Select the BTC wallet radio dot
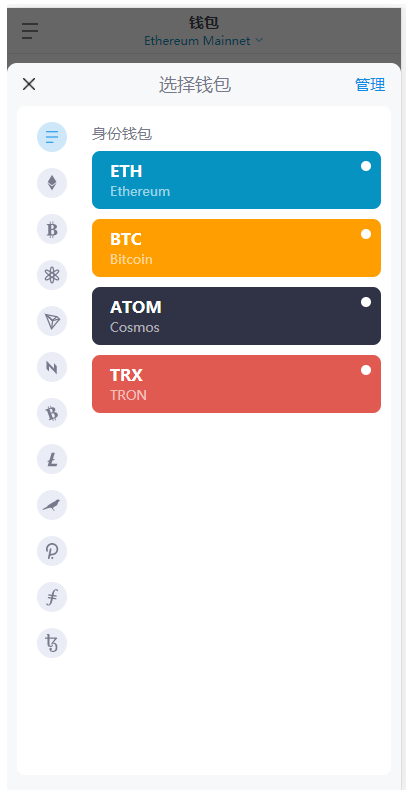The width and height of the screenshot is (408, 790). tap(366, 234)
